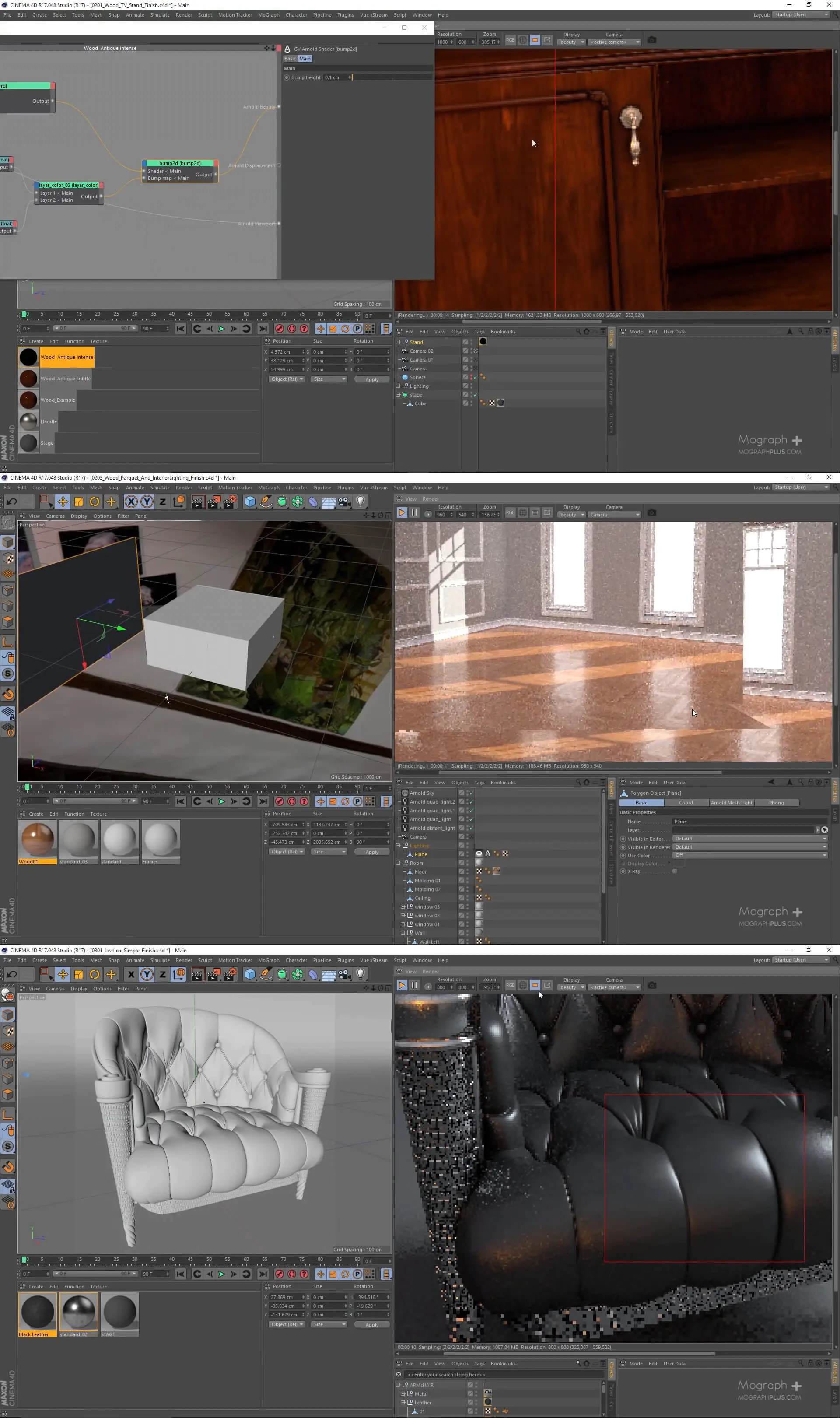Screen dimensions: 840x1418
Task: Go to start of animation in Wood_TV_Stand timeline
Action: tap(181, 328)
